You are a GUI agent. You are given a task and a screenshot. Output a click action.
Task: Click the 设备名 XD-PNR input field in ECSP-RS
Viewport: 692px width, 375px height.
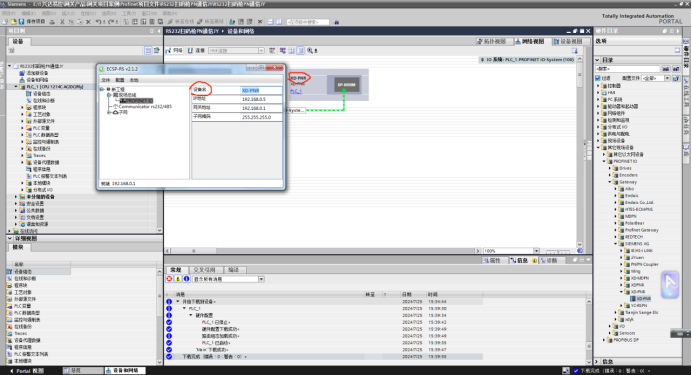point(261,90)
